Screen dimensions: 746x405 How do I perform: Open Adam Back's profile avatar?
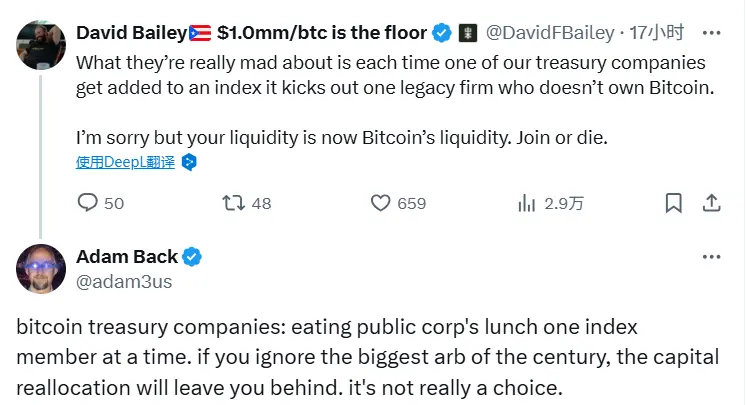coord(41,269)
